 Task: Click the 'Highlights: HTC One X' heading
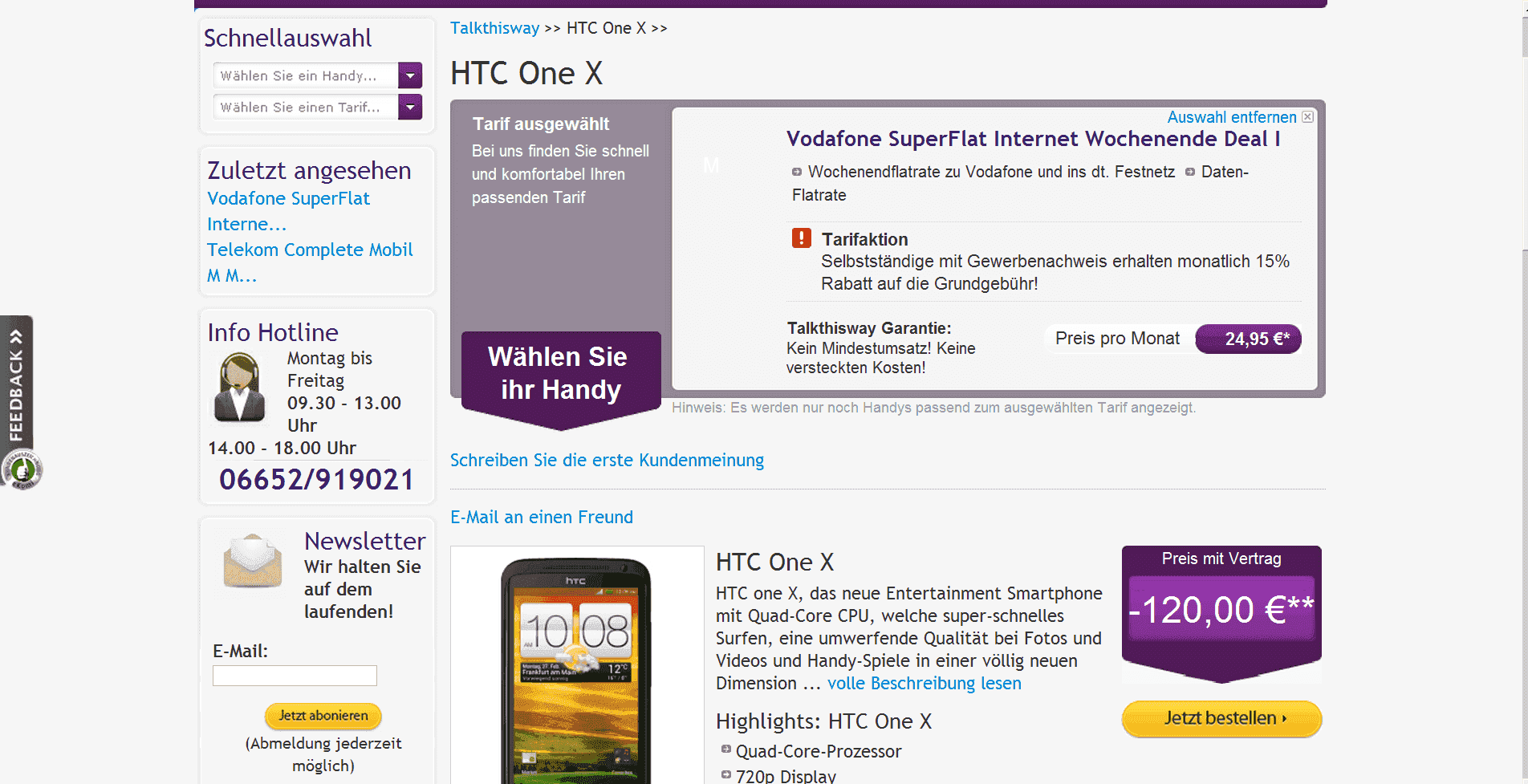pyautogui.click(x=824, y=721)
